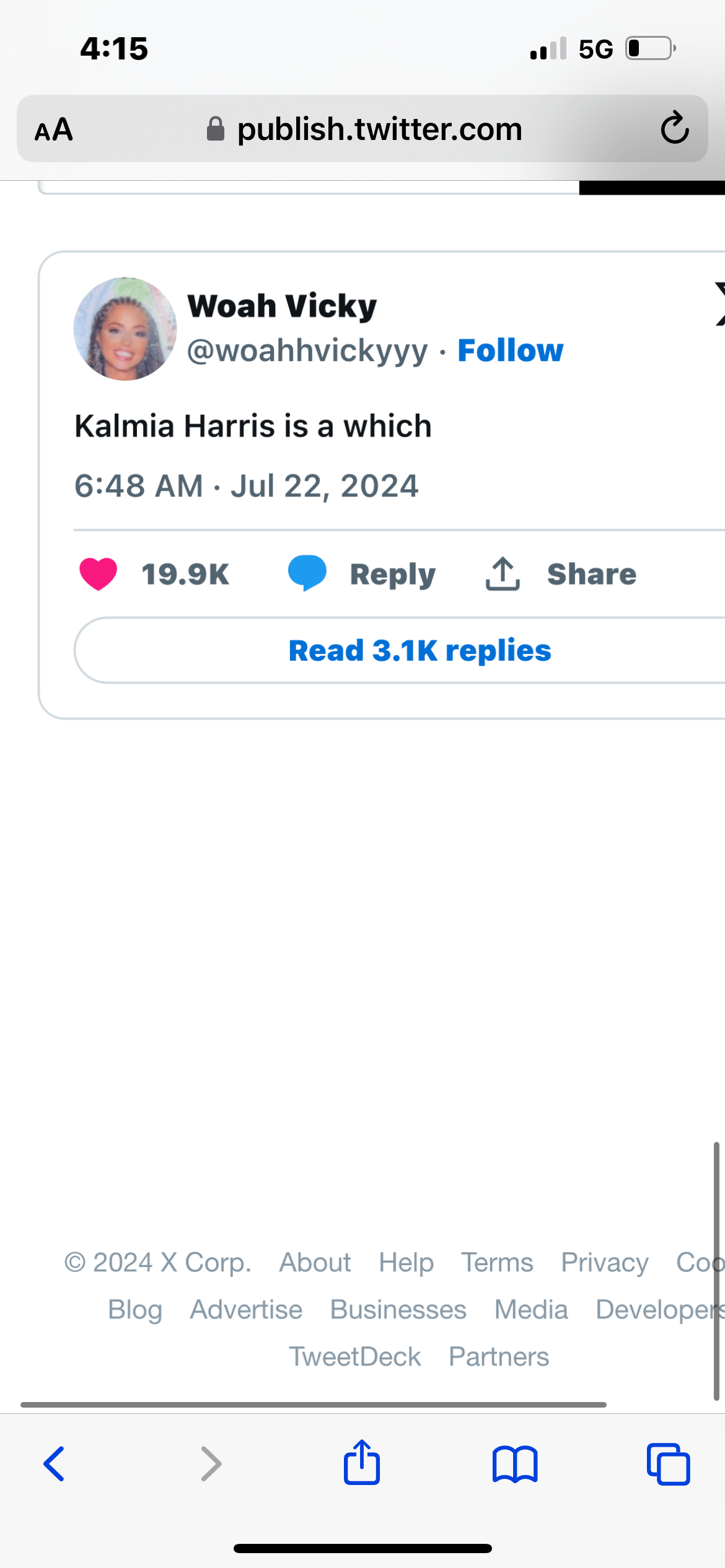
Task: Open the Privacy footer link
Action: [604, 1262]
